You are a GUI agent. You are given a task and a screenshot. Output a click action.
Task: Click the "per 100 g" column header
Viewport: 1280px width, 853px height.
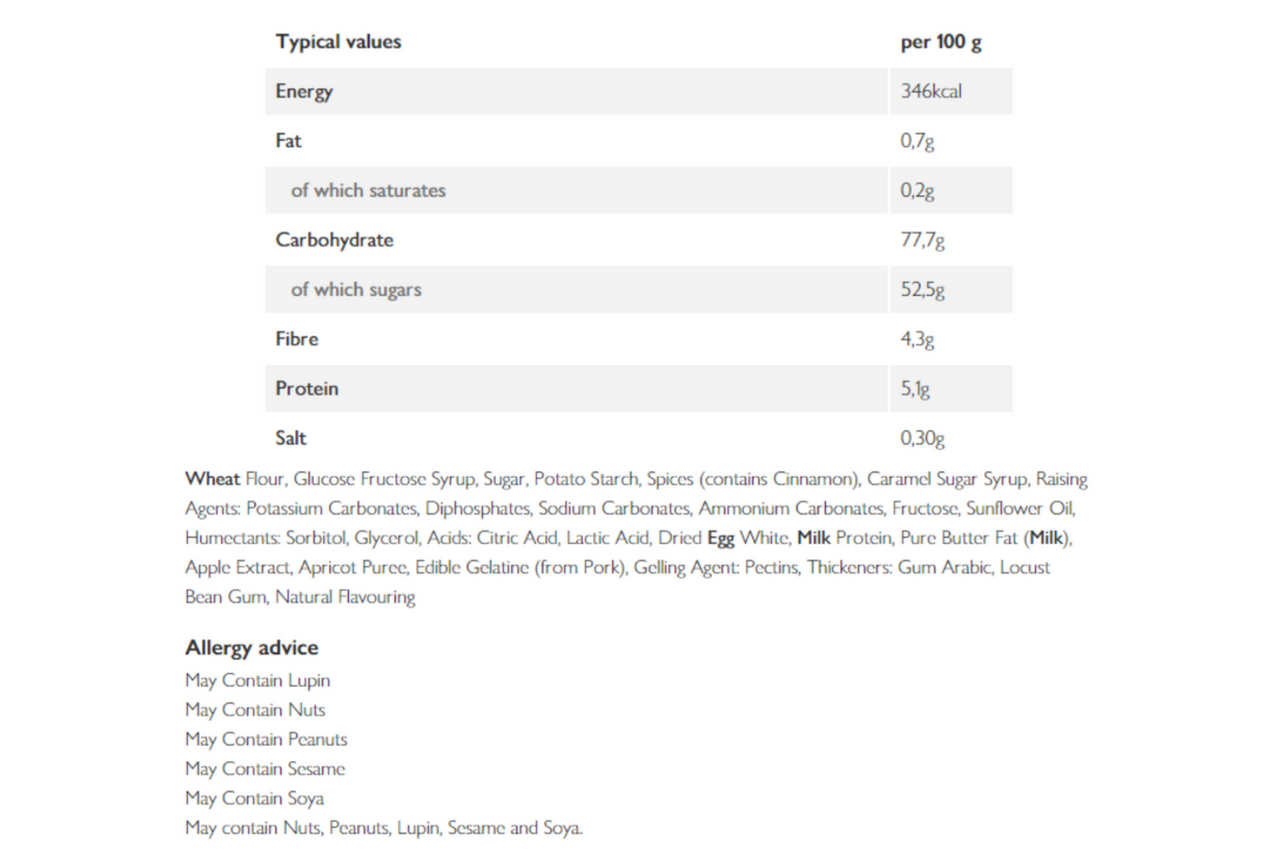(940, 42)
